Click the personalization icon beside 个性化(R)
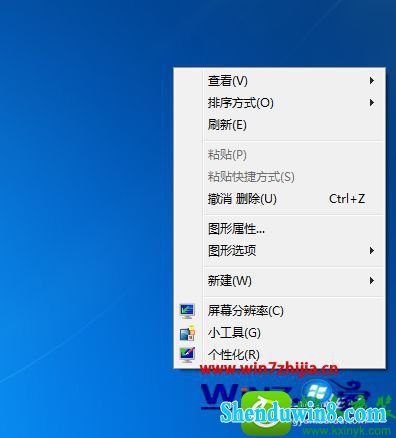This screenshot has height=438, width=396. 187,355
